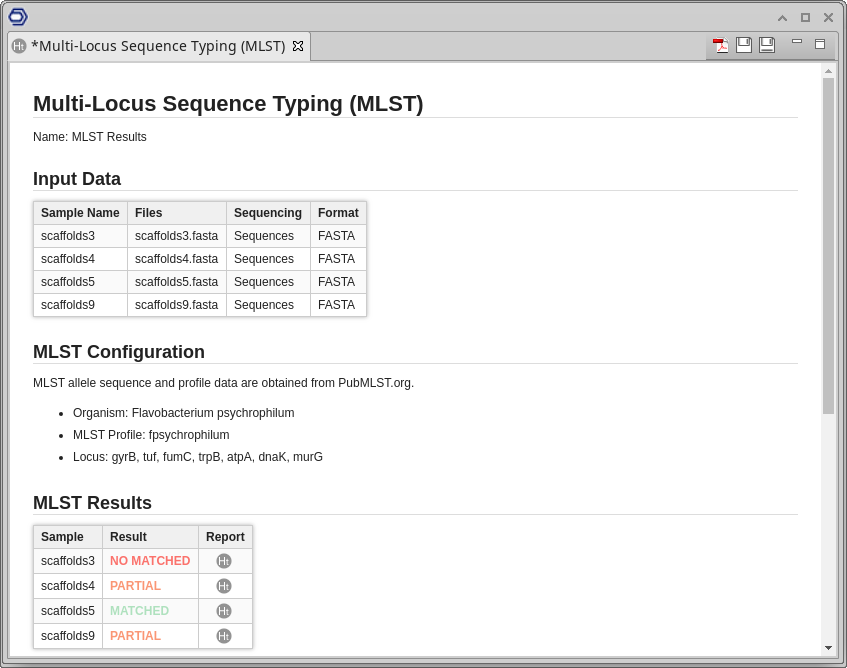This screenshot has width=847, height=668.
Task: Click the application logo in the title bar
Action: tap(18, 16)
